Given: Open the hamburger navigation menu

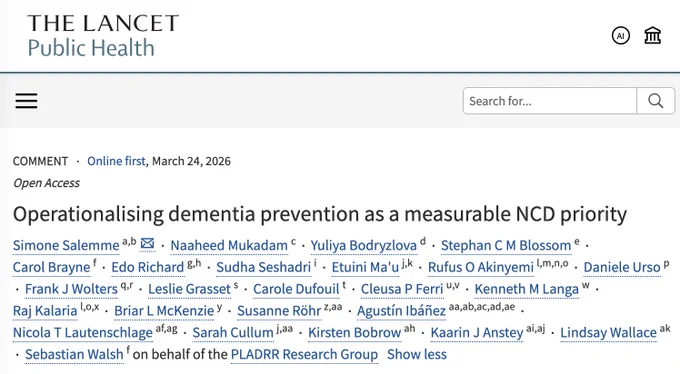Looking at the screenshot, I should [x=26, y=101].
